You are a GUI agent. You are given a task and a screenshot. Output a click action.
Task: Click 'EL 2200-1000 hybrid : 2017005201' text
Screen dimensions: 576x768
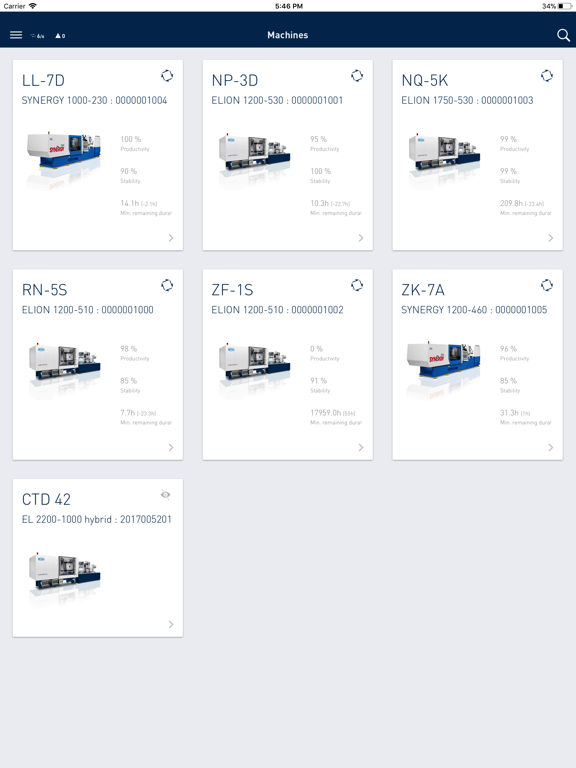(x=96, y=520)
